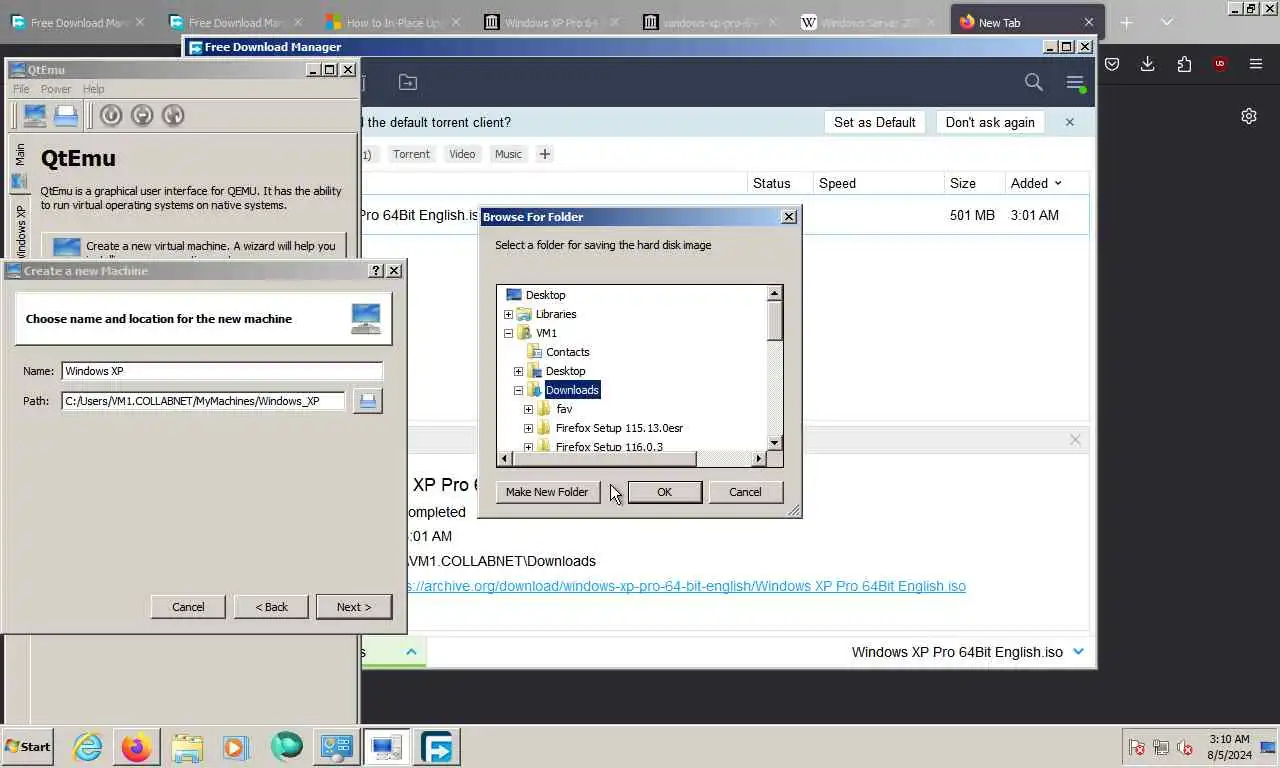1280x768 pixels.
Task: Click the Free Download Manager taskbar icon
Action: pyautogui.click(x=437, y=747)
